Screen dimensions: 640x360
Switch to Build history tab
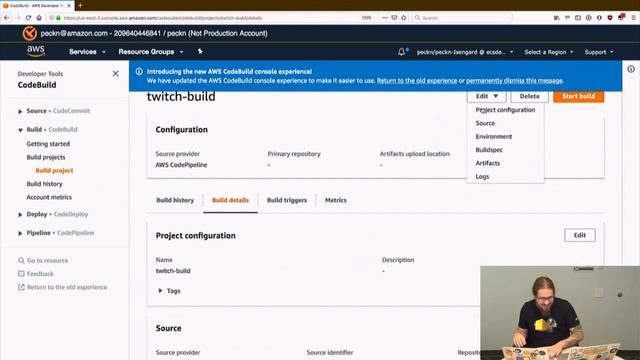tap(175, 200)
